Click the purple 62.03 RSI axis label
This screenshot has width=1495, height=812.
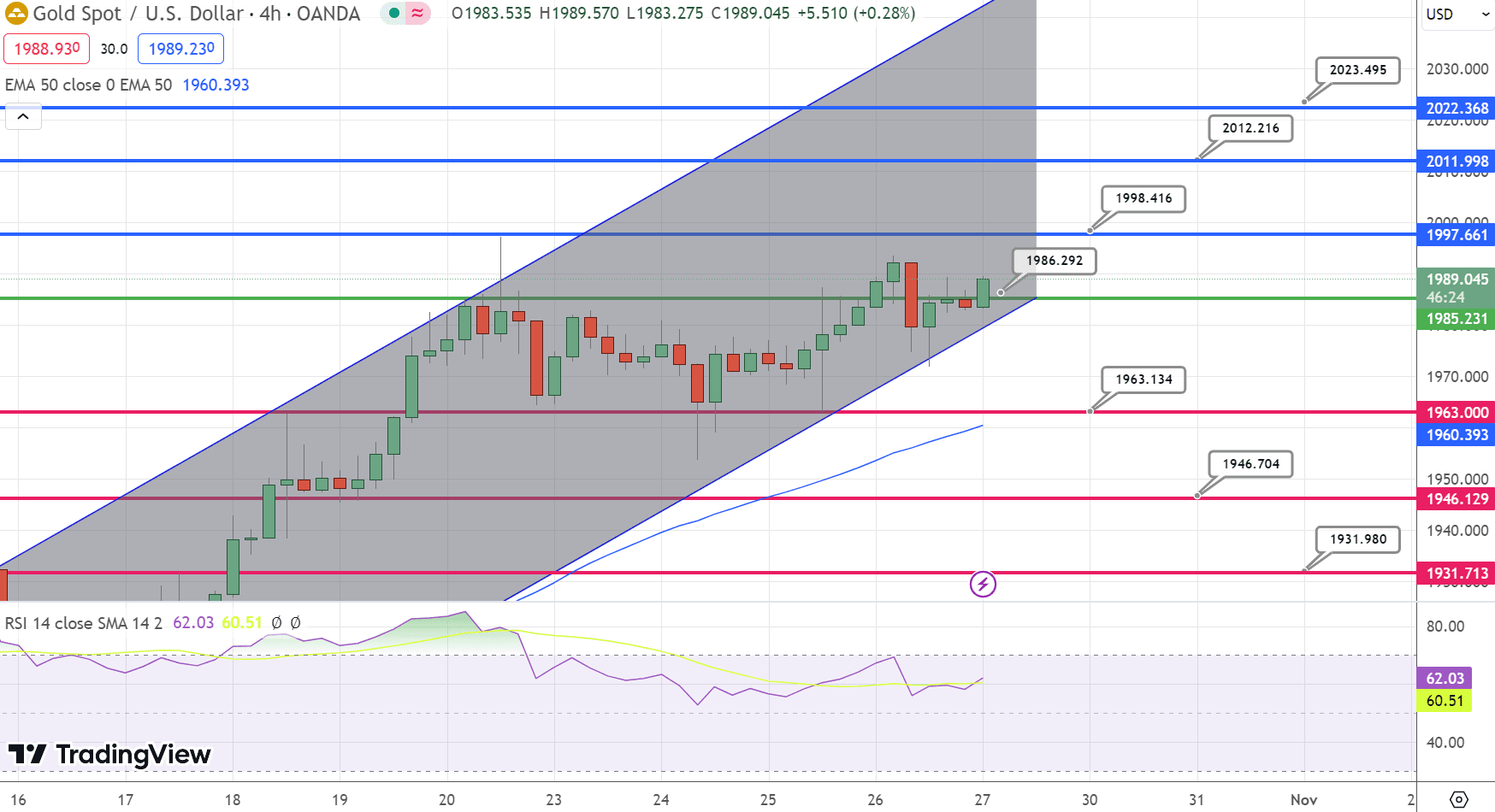point(1445,678)
